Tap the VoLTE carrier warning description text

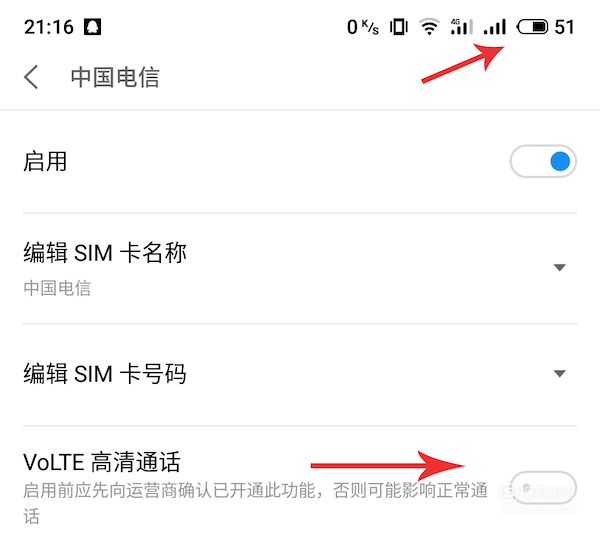pos(255,503)
